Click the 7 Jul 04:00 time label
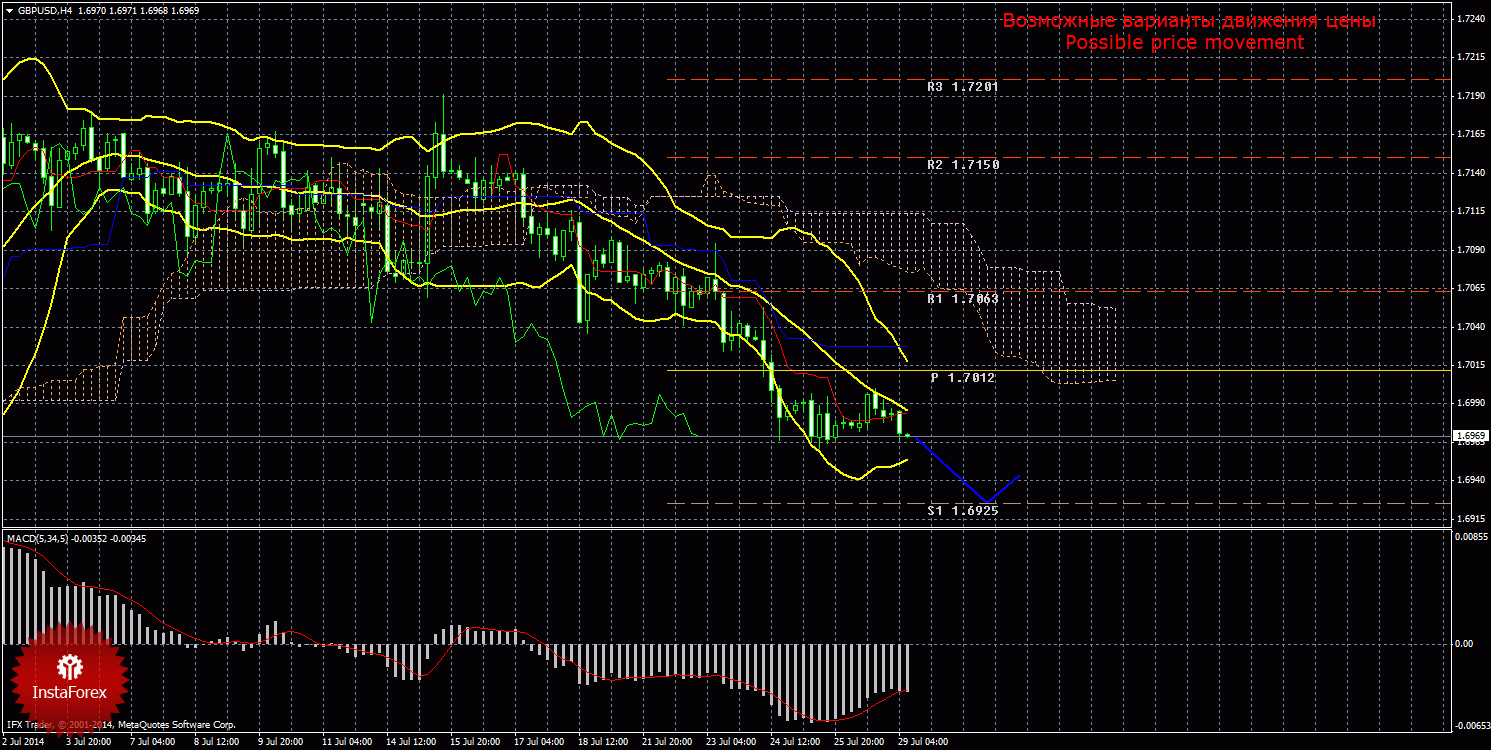The height and width of the screenshot is (750, 1491). click(152, 743)
